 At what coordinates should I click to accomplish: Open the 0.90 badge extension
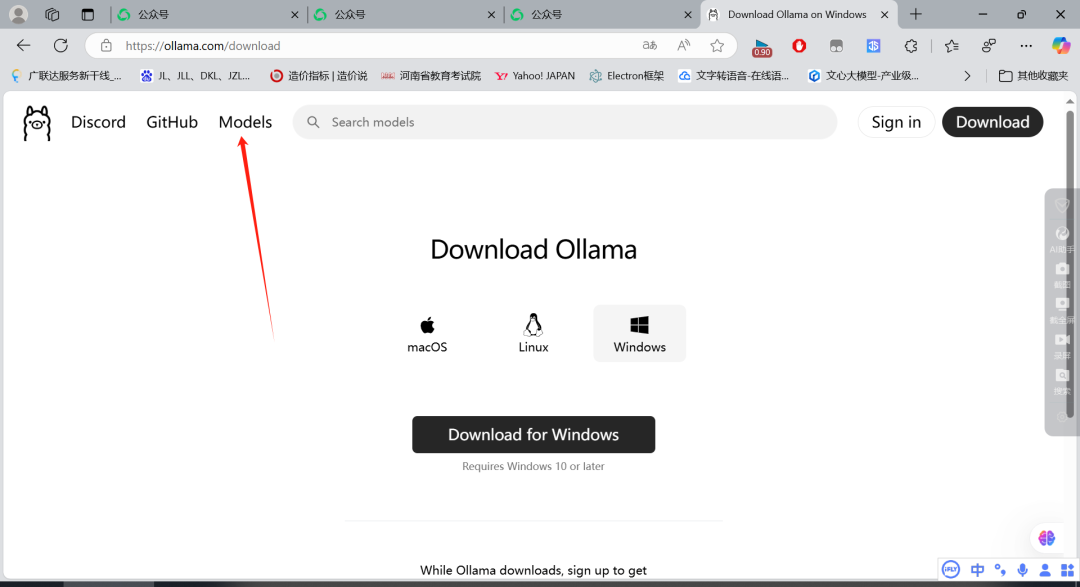(x=762, y=47)
